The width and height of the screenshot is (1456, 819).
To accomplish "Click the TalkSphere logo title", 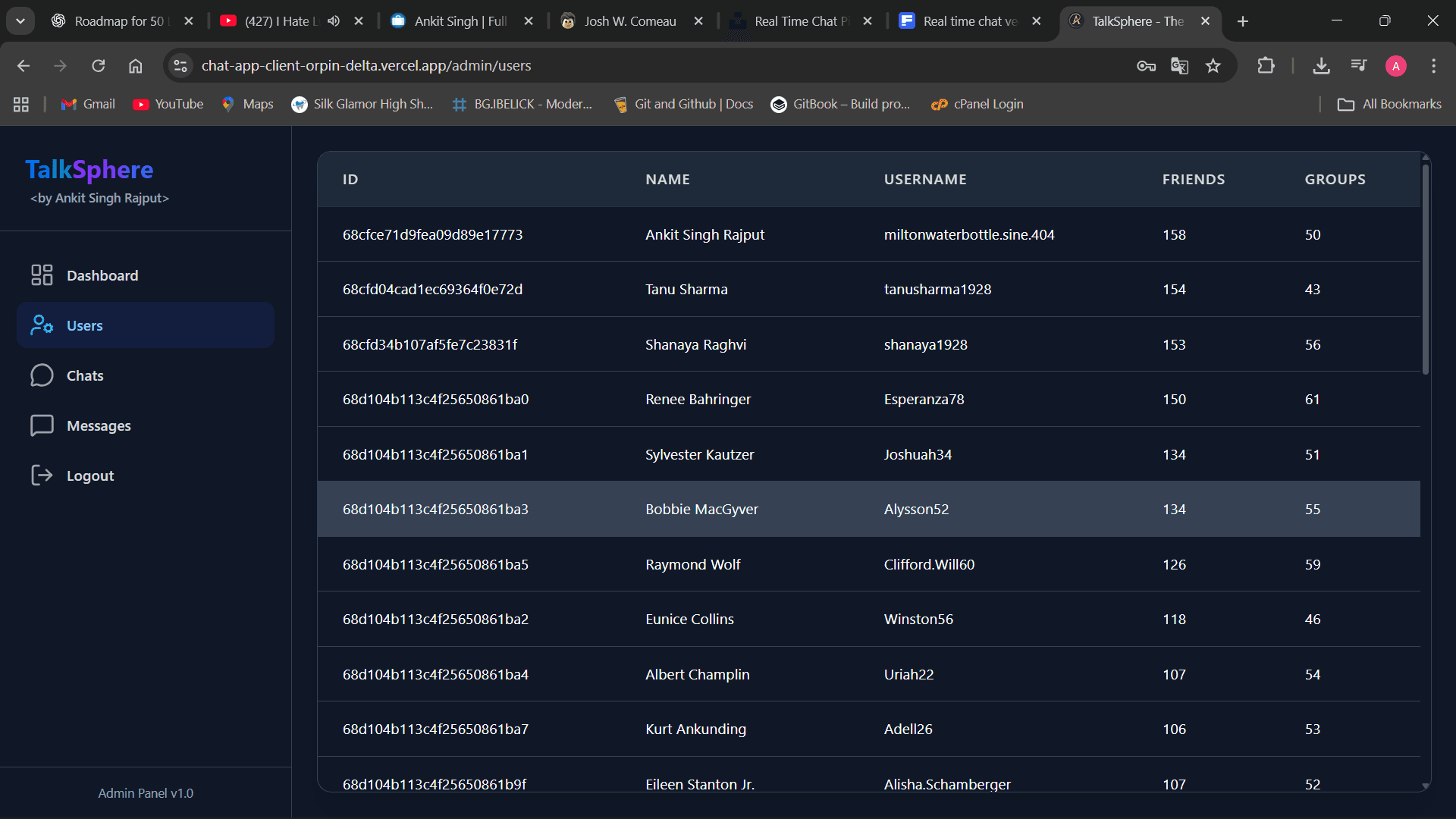I will click(89, 170).
